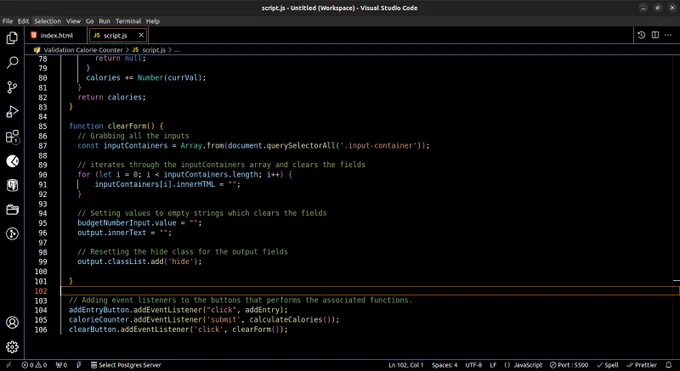Click the forwarded ports indicator showing 0
The image size is (680, 371).
[x=62, y=365]
